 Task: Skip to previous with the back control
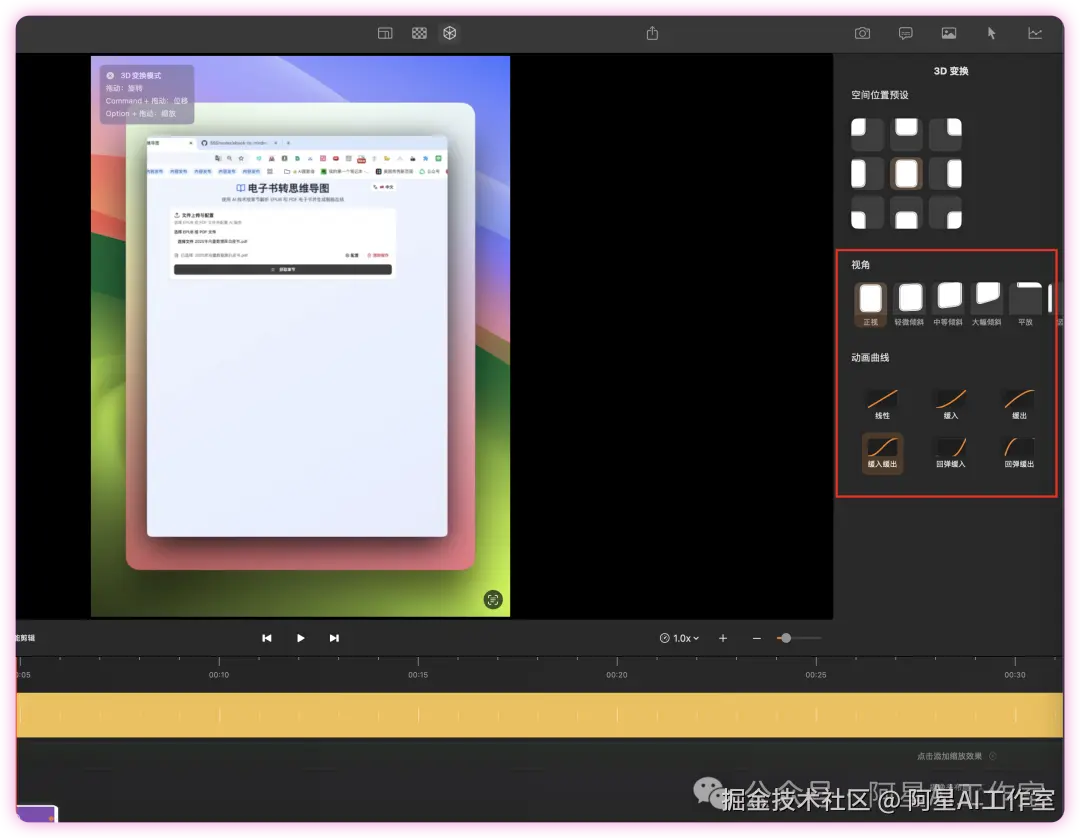267,638
